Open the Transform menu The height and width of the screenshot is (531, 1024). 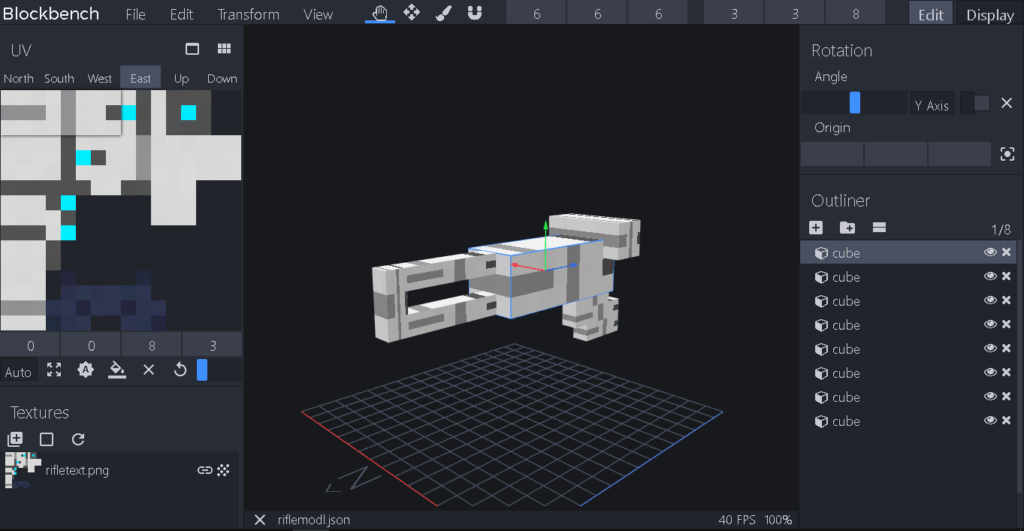tap(248, 14)
